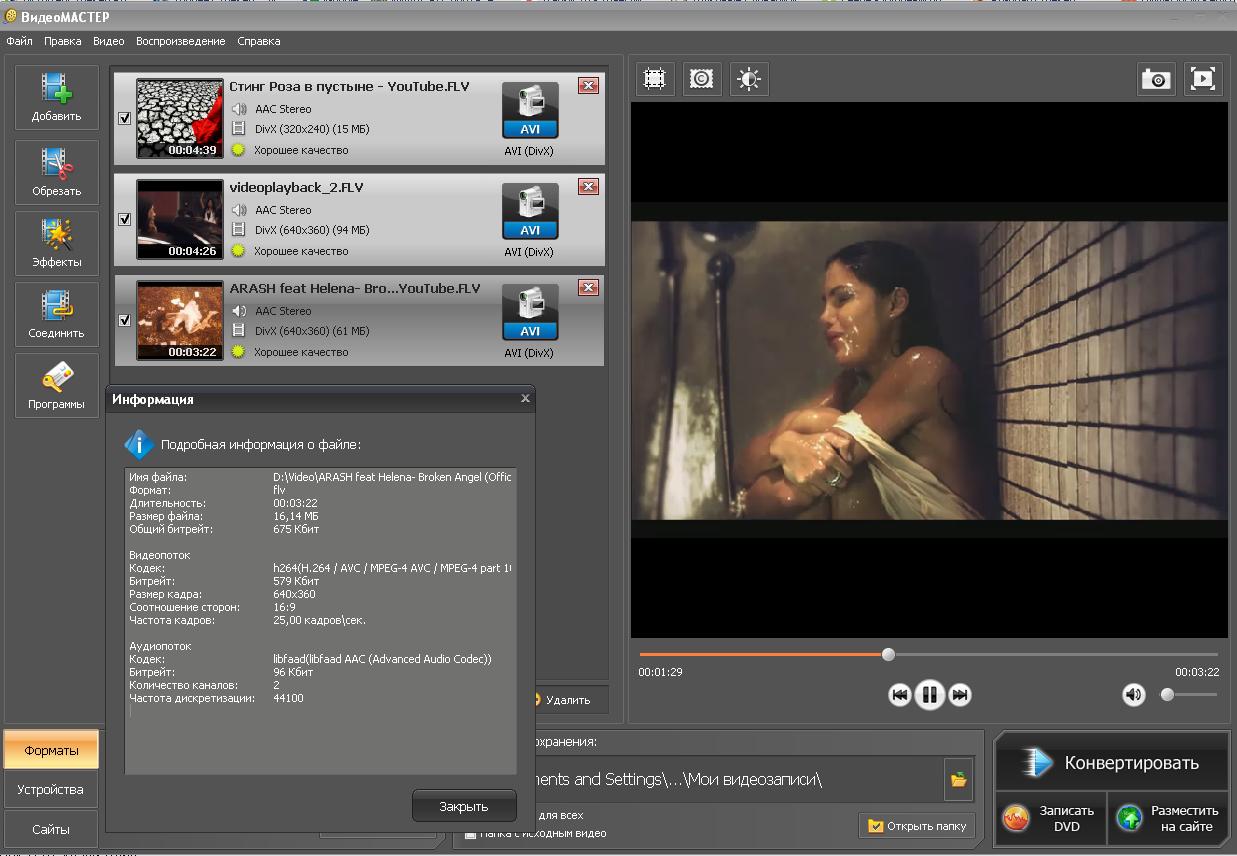This screenshot has height=856, width=1237.
Task: Open the Обрезать trim tool
Action: click(x=56, y=172)
